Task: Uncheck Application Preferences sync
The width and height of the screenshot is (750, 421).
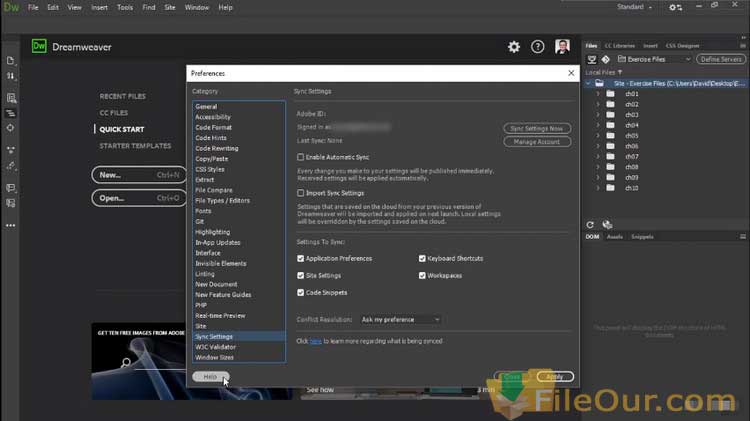Action: coord(300,258)
